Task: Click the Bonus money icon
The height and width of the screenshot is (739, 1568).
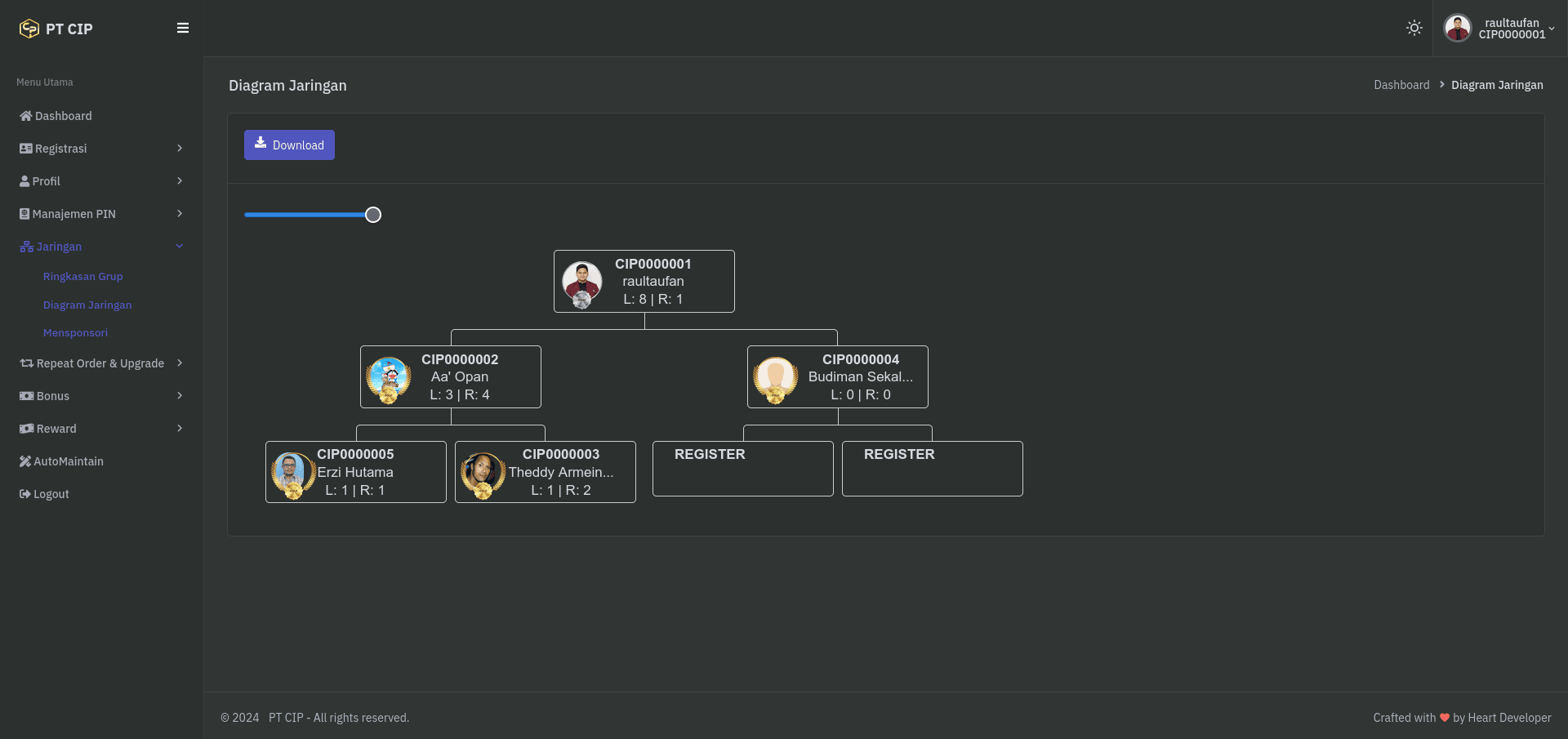Action: click(26, 396)
